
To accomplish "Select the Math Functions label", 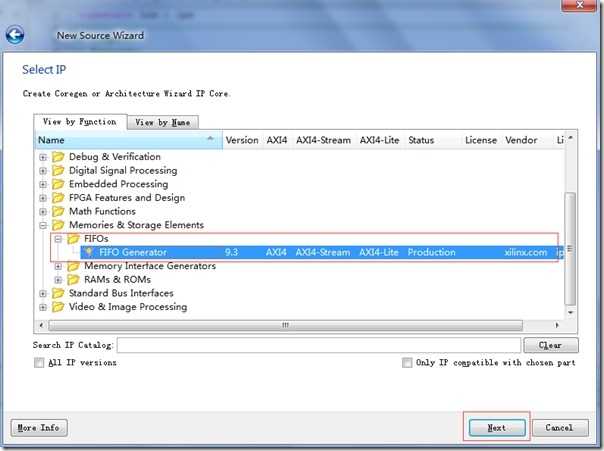I will pyautogui.click(x=102, y=211).
